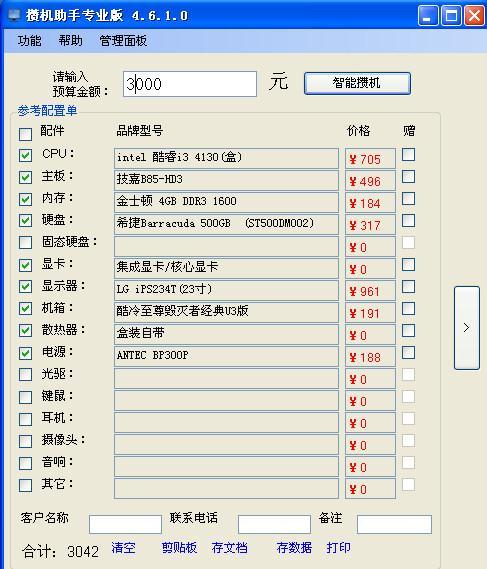Select the 显示器 model field LG iPS234T

[x=226, y=290]
